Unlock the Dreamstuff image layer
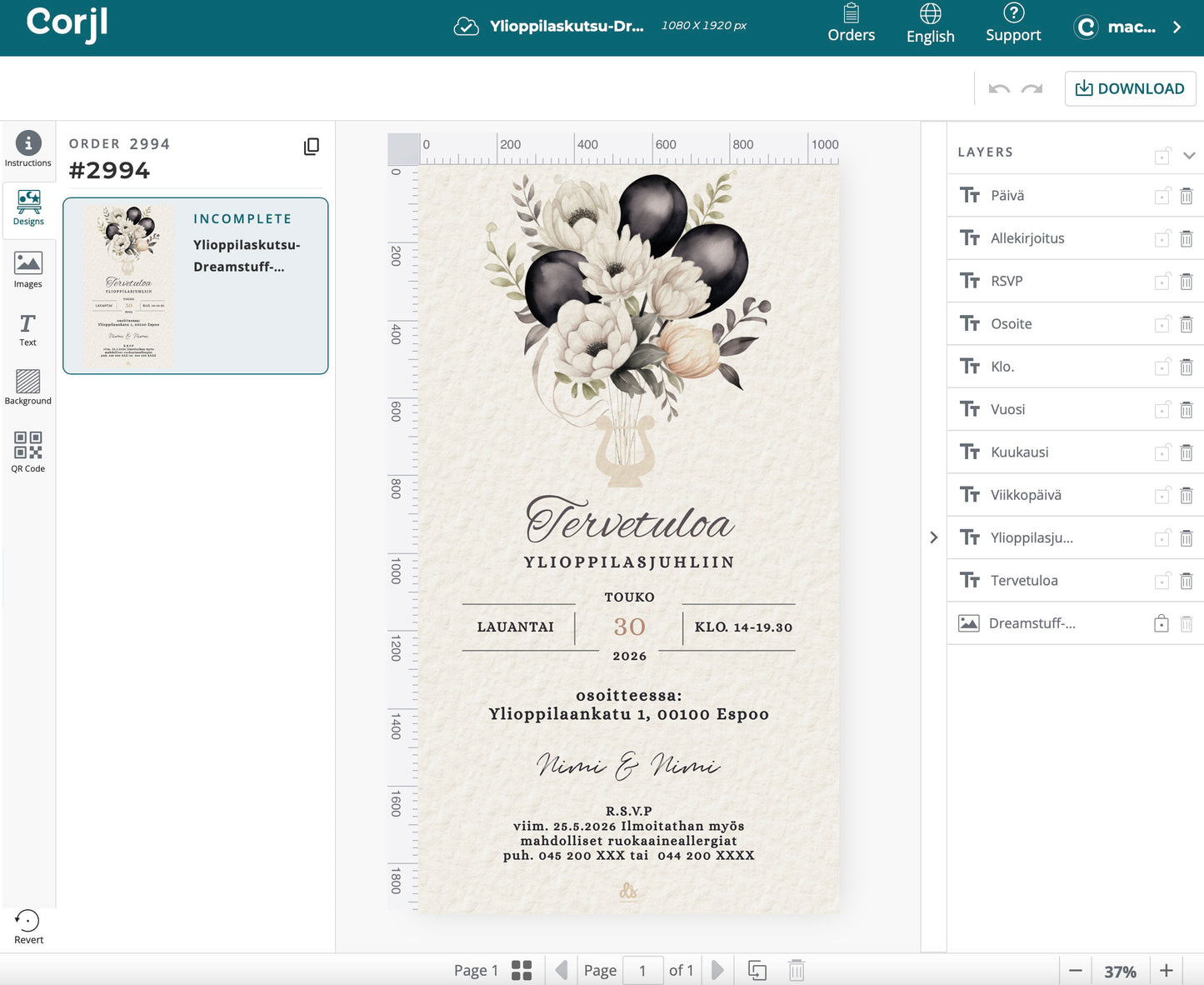Screen dimensions: 1204x985 click(1161, 622)
